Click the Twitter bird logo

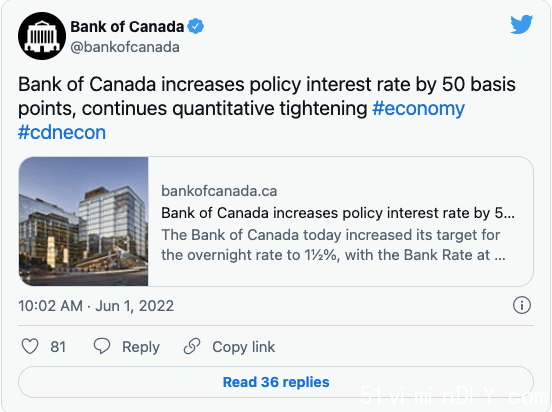click(x=521, y=24)
